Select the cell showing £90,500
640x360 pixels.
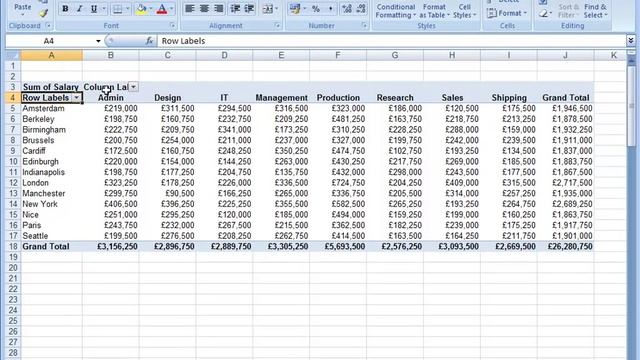click(167, 193)
